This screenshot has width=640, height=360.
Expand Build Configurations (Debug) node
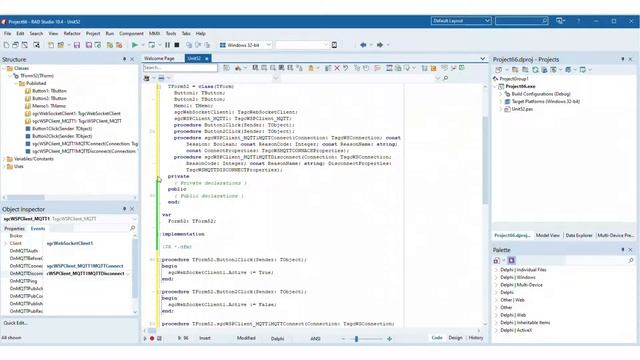(500, 94)
